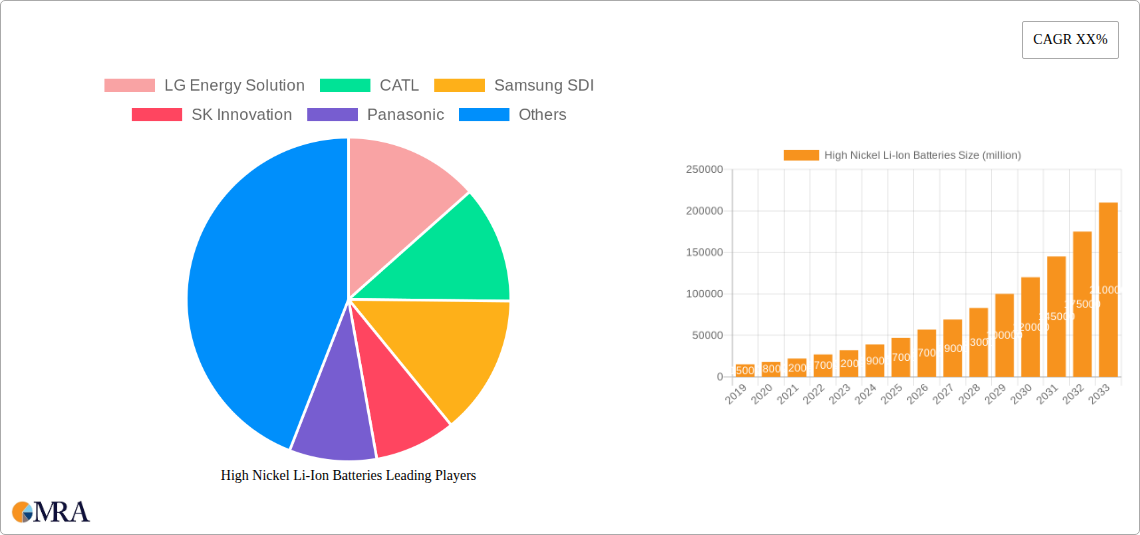Click the 2019 bar in bar chart
The height and width of the screenshot is (535, 1140).
tap(745, 371)
